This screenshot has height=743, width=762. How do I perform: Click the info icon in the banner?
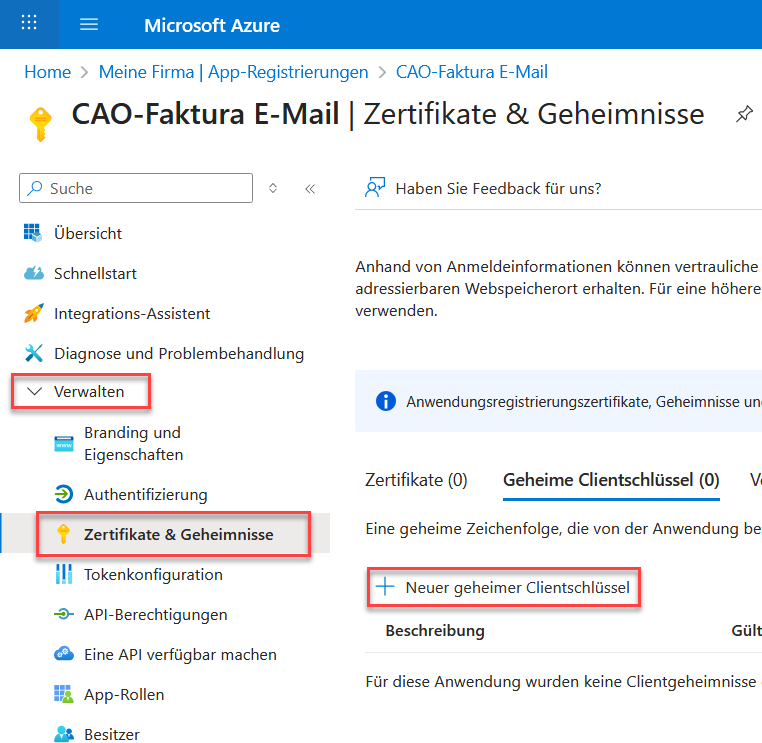click(385, 401)
